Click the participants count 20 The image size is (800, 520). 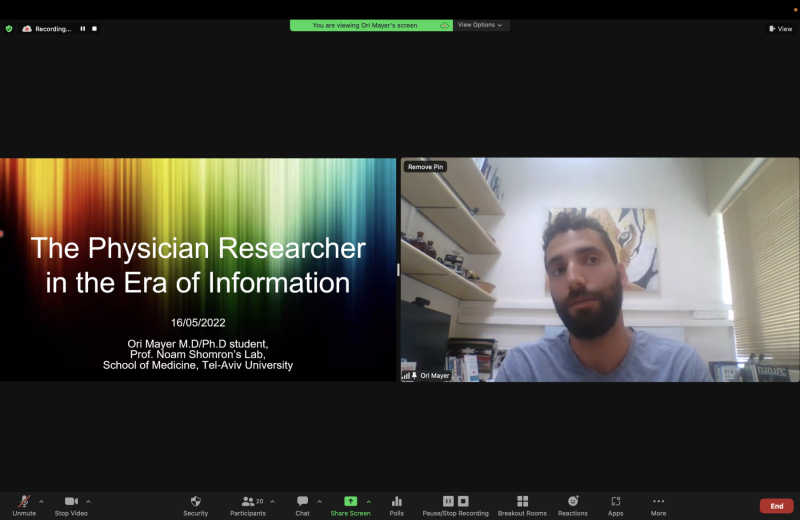[x=260, y=501]
